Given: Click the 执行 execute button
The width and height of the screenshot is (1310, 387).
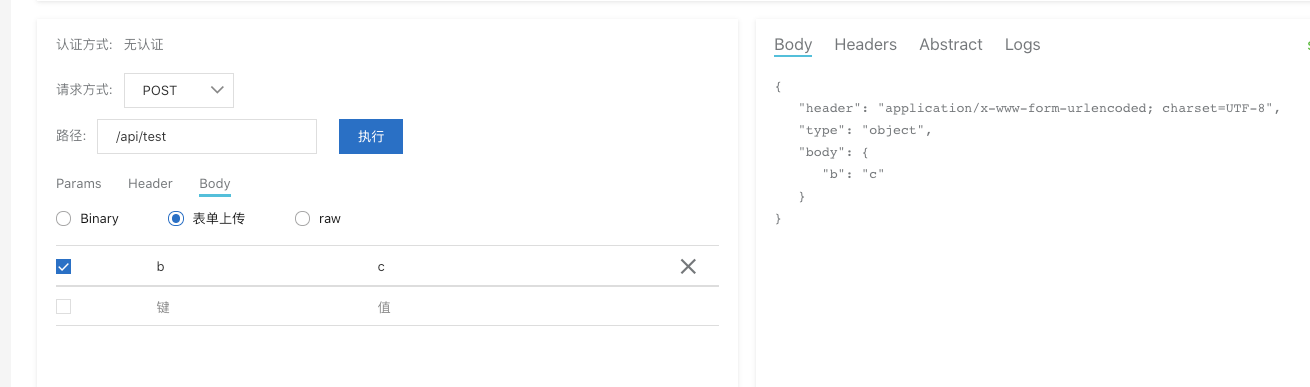Looking at the screenshot, I should click(x=371, y=136).
